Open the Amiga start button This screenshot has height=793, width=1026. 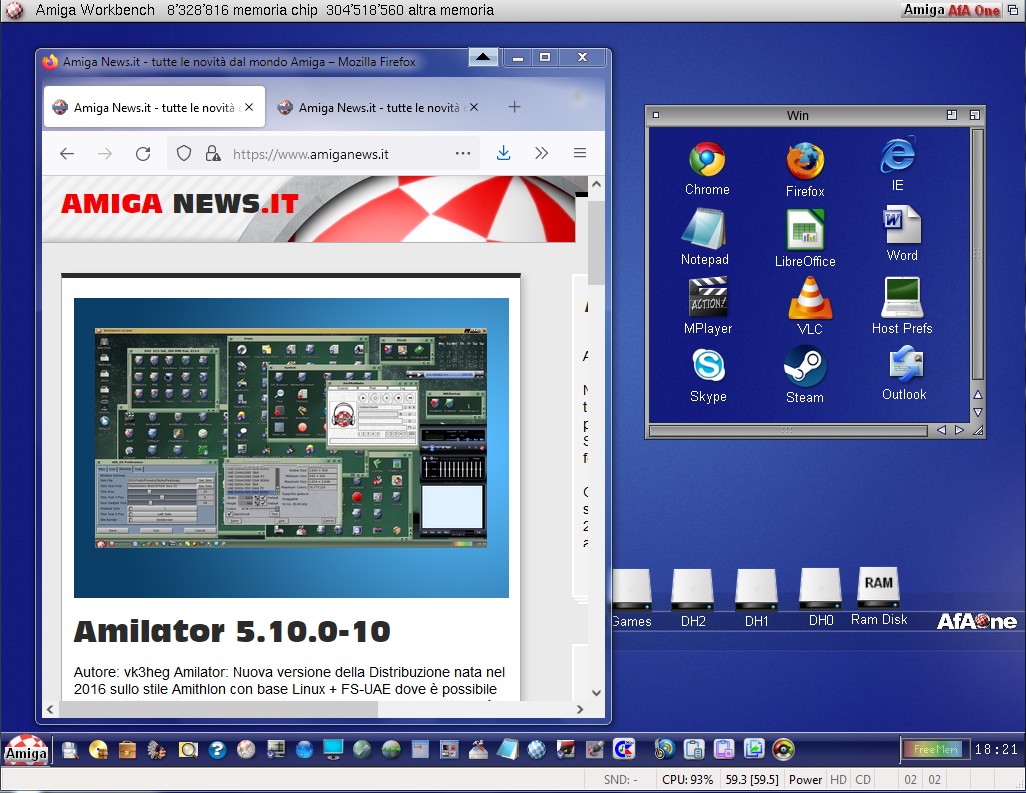(26, 749)
